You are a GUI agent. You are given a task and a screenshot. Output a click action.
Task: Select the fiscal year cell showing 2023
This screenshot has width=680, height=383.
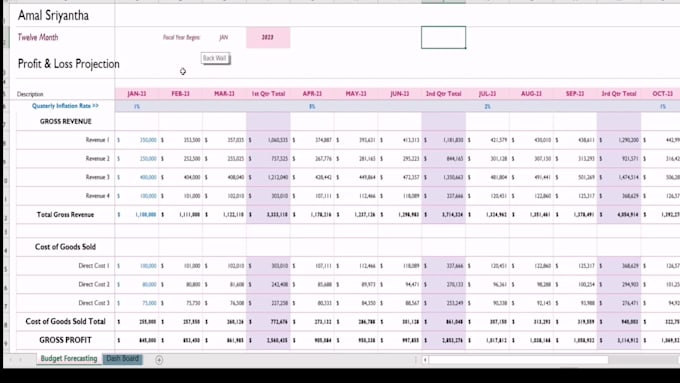pyautogui.click(x=268, y=37)
